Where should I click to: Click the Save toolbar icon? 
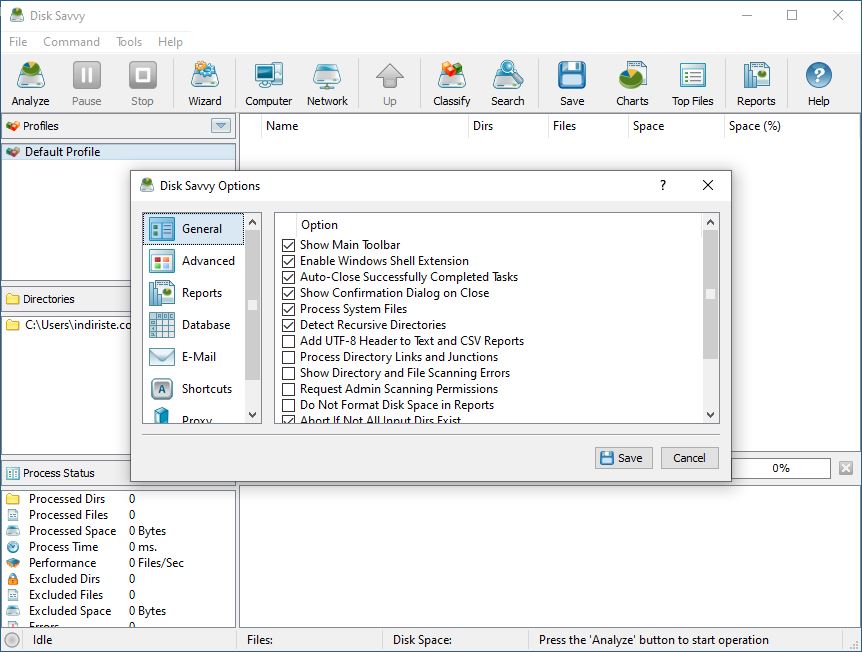(572, 84)
